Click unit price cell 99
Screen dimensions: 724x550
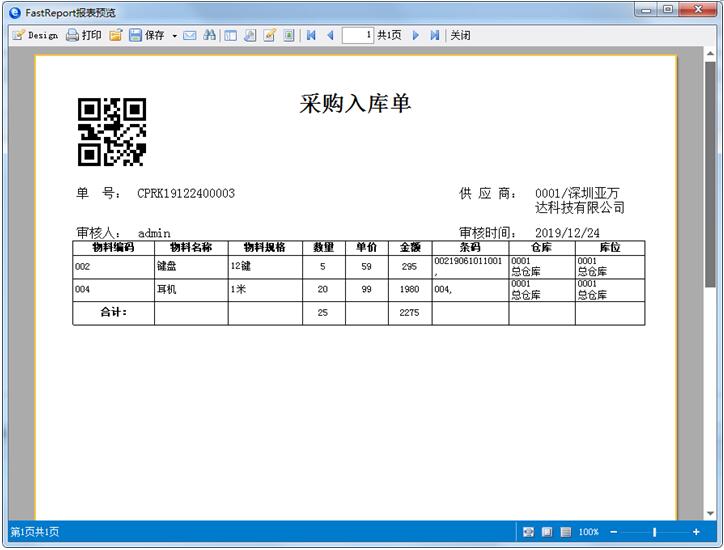point(367,290)
